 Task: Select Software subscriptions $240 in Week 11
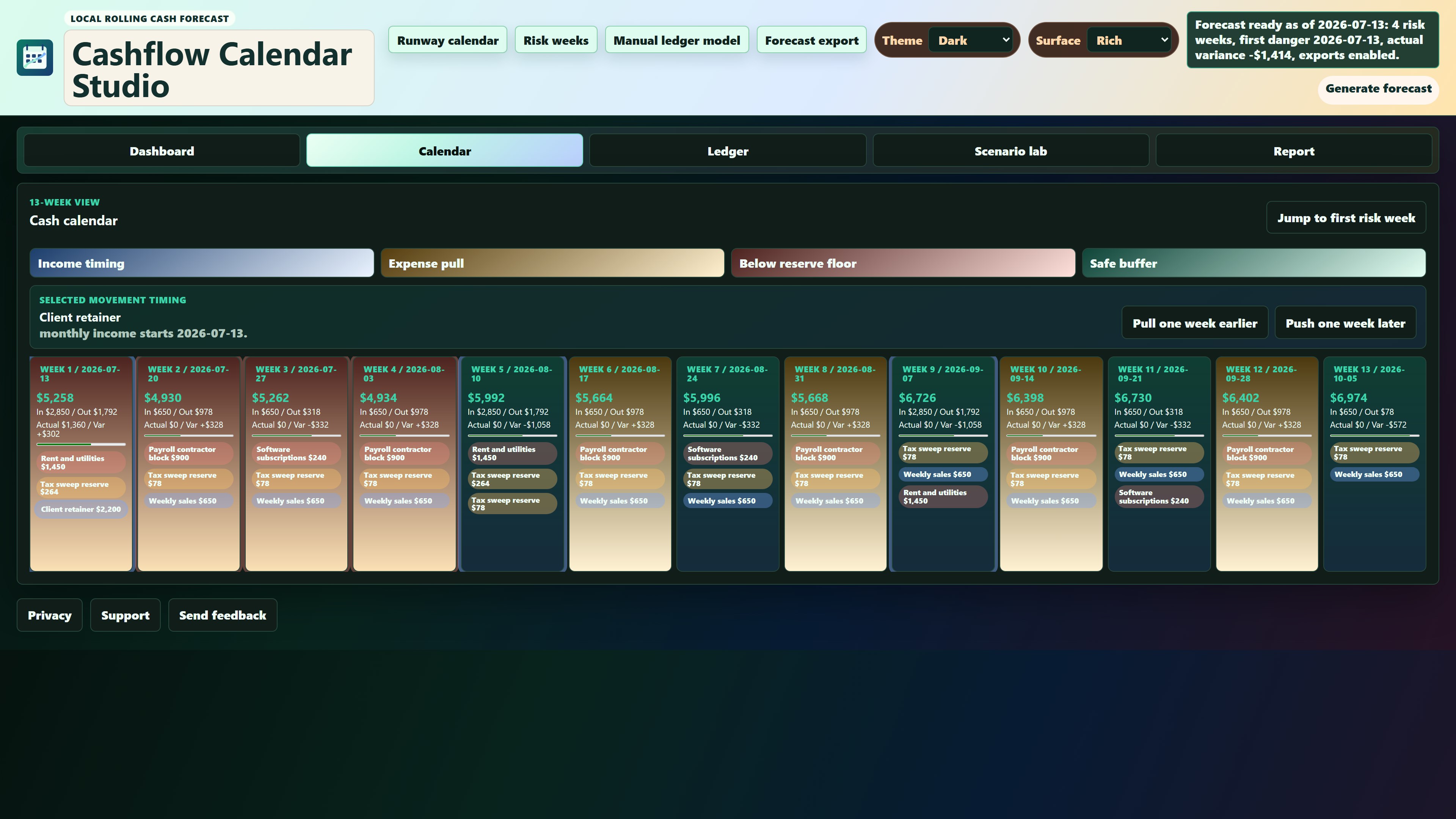(1159, 497)
